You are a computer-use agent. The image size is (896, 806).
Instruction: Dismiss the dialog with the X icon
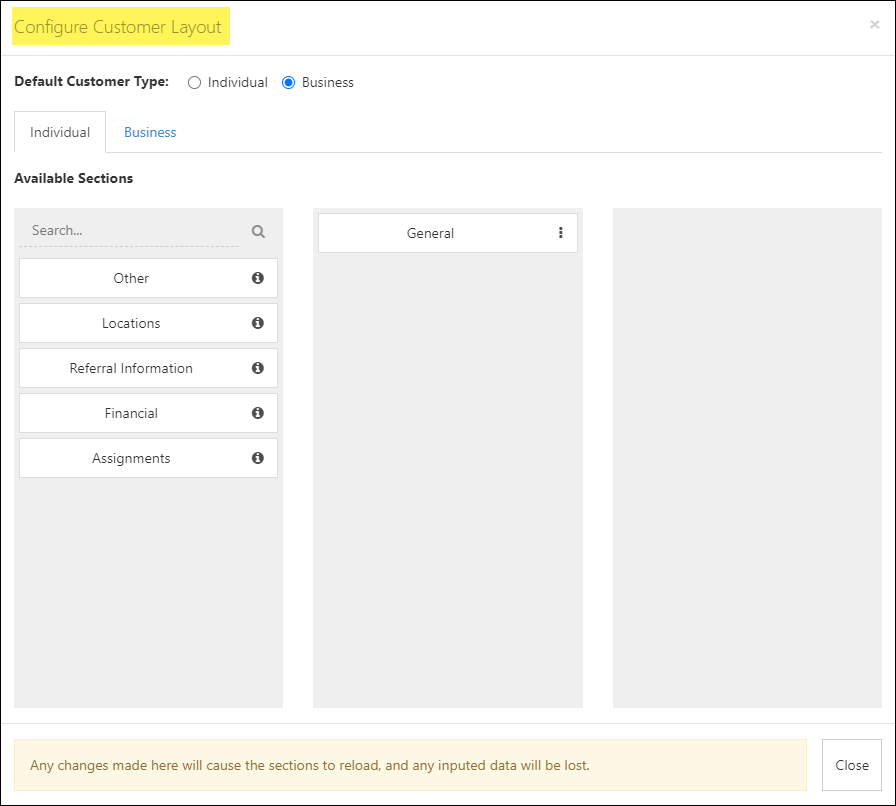(x=874, y=25)
